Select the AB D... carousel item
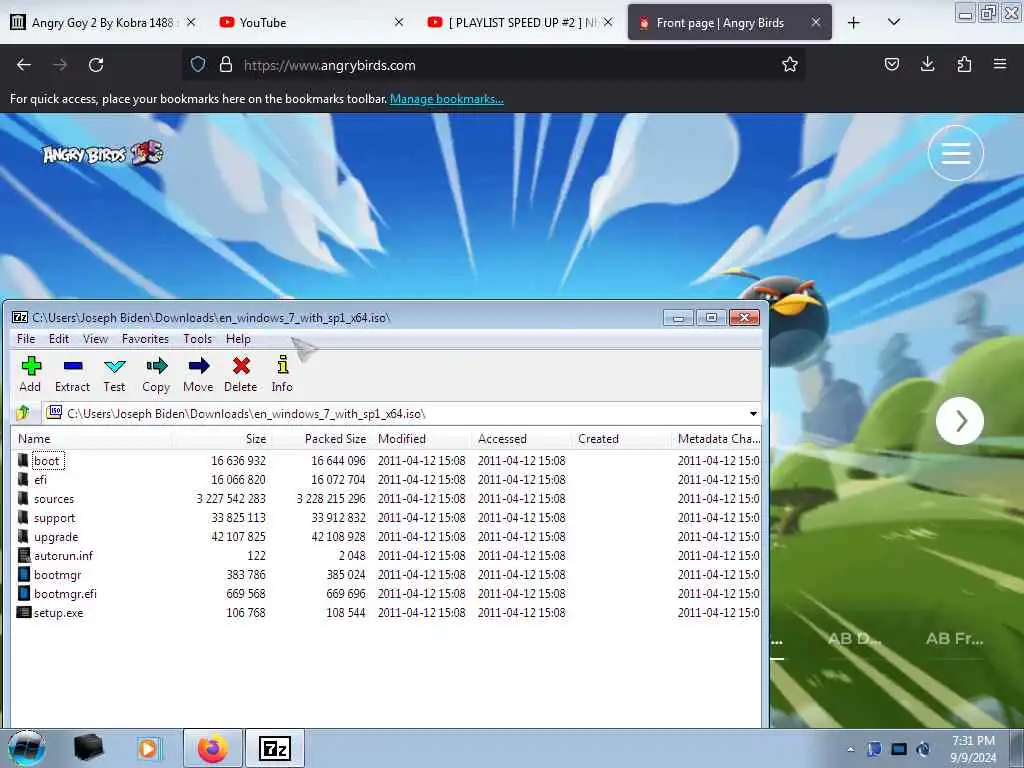 click(854, 639)
